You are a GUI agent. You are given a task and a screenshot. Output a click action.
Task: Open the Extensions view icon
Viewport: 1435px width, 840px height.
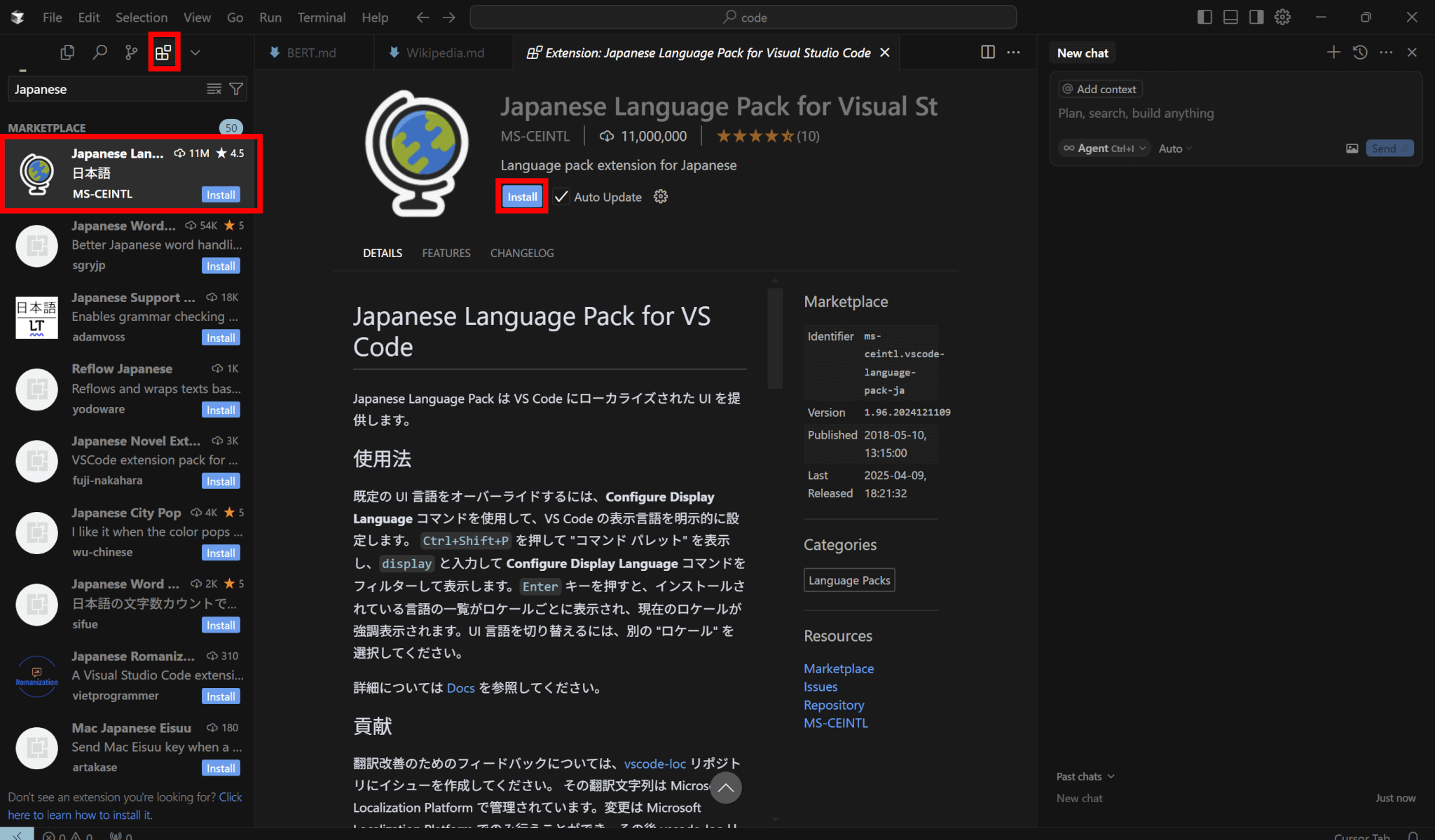(163, 53)
